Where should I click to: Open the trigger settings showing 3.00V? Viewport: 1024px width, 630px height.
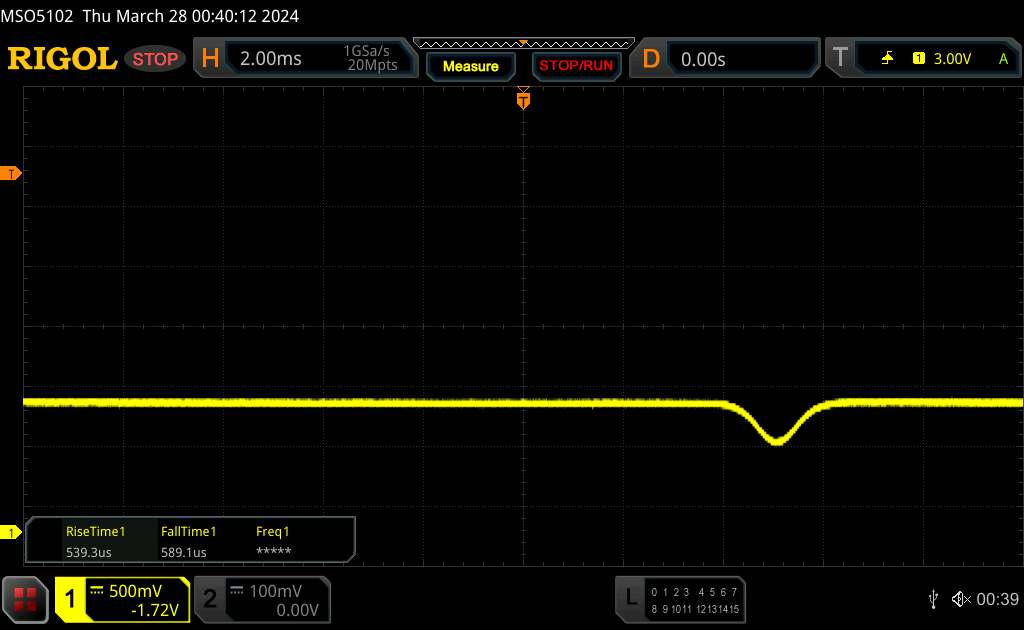(940, 59)
